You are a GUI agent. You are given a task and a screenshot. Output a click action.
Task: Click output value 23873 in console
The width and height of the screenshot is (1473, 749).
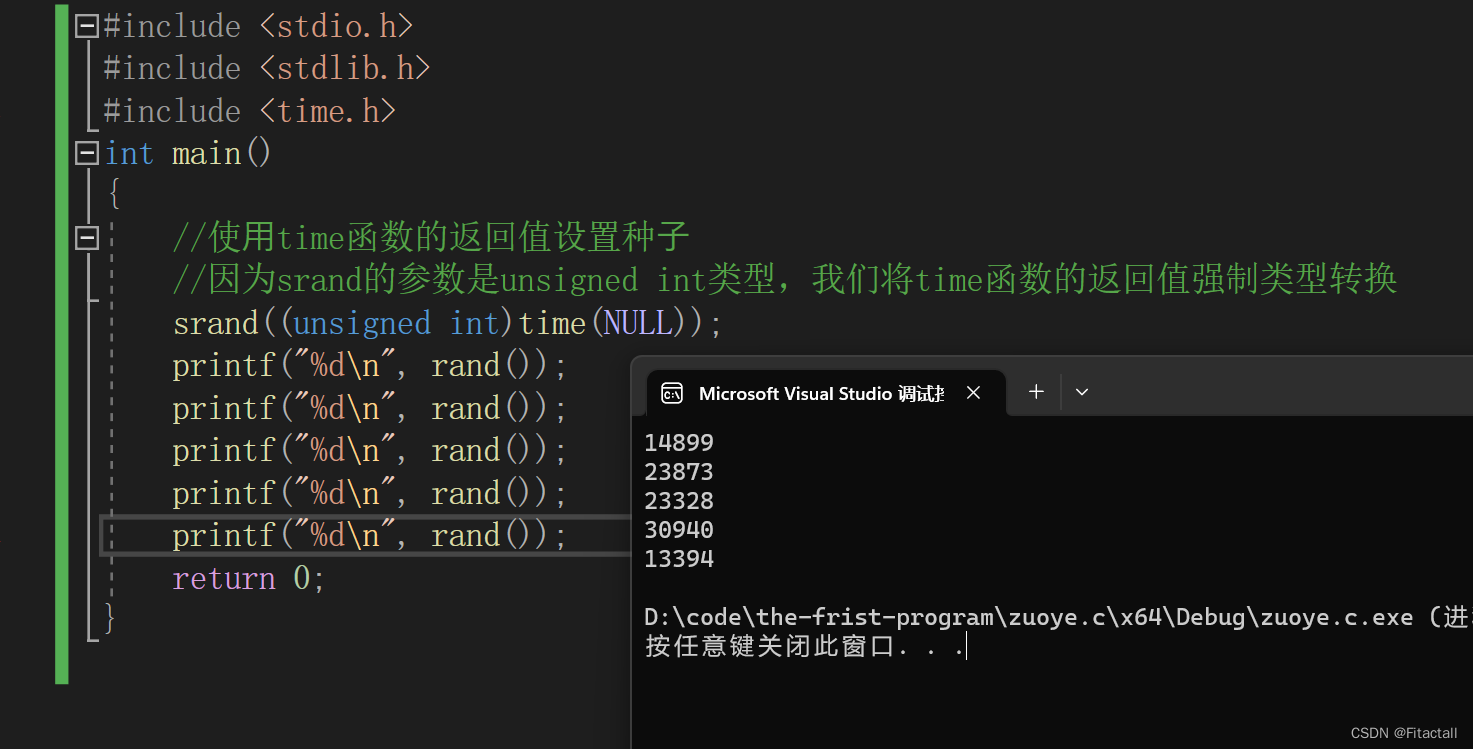coord(679,471)
